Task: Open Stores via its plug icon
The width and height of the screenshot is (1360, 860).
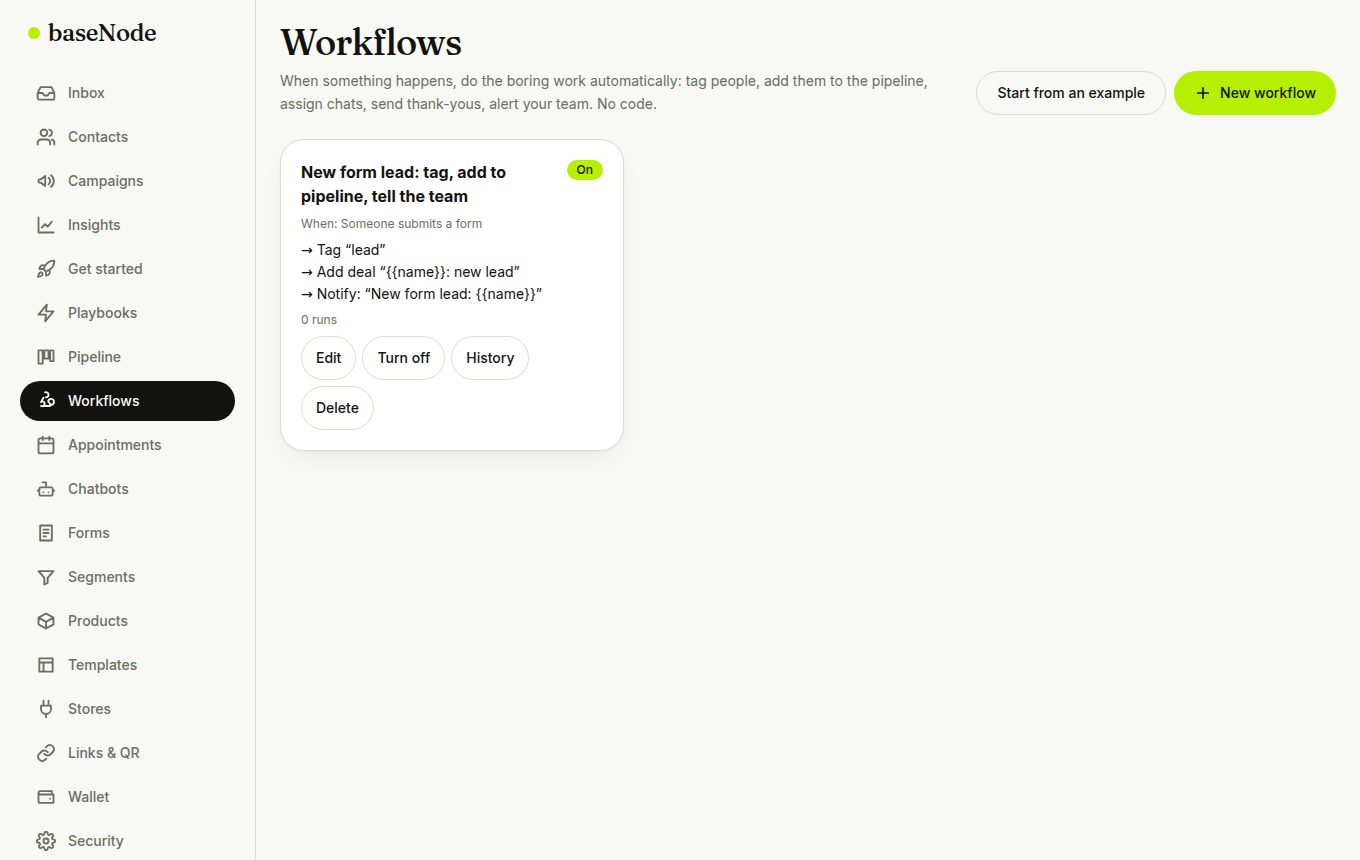Action: (46, 709)
